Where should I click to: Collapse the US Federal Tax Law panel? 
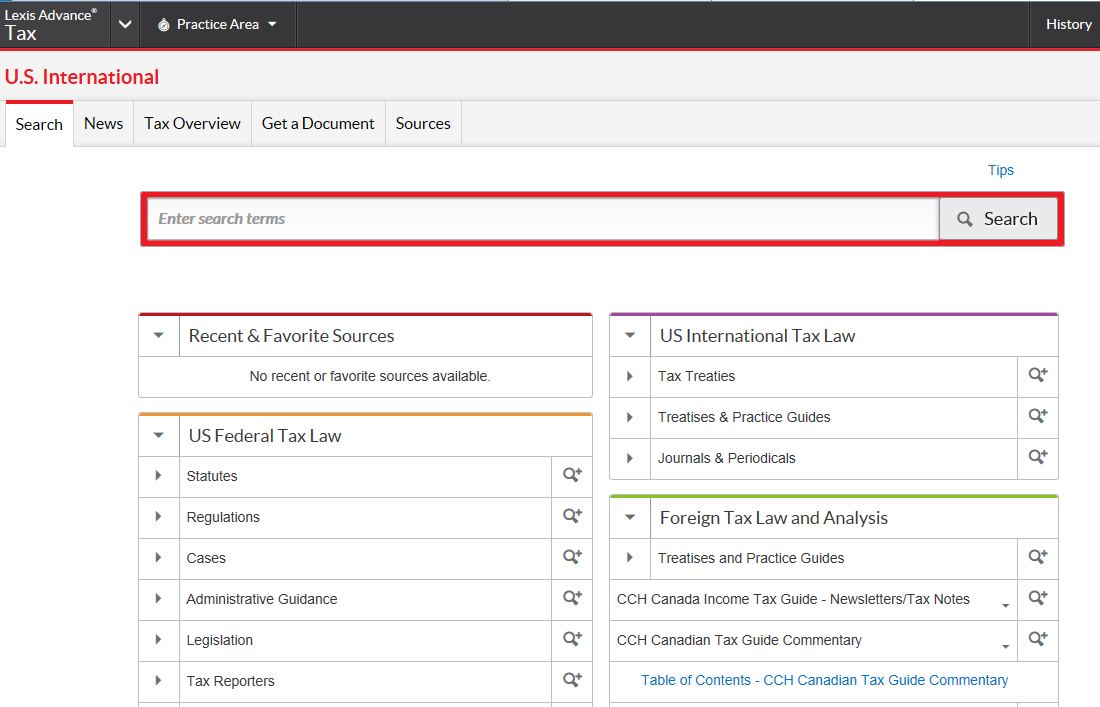(159, 436)
